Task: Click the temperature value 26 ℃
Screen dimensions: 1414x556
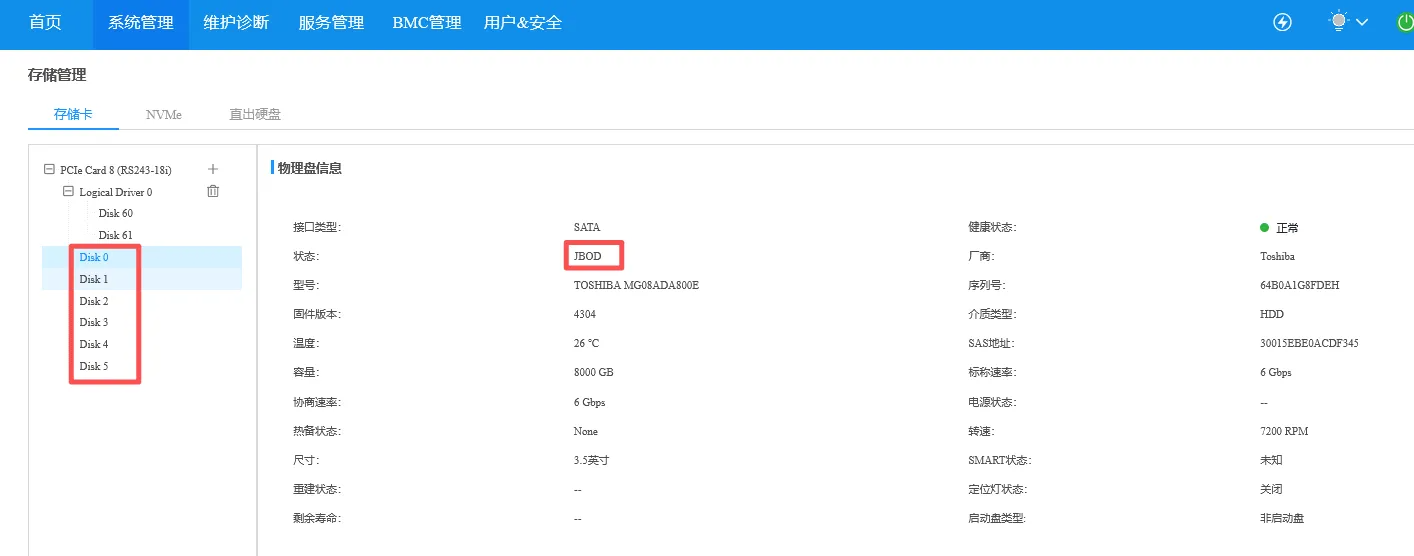Action: 586,343
